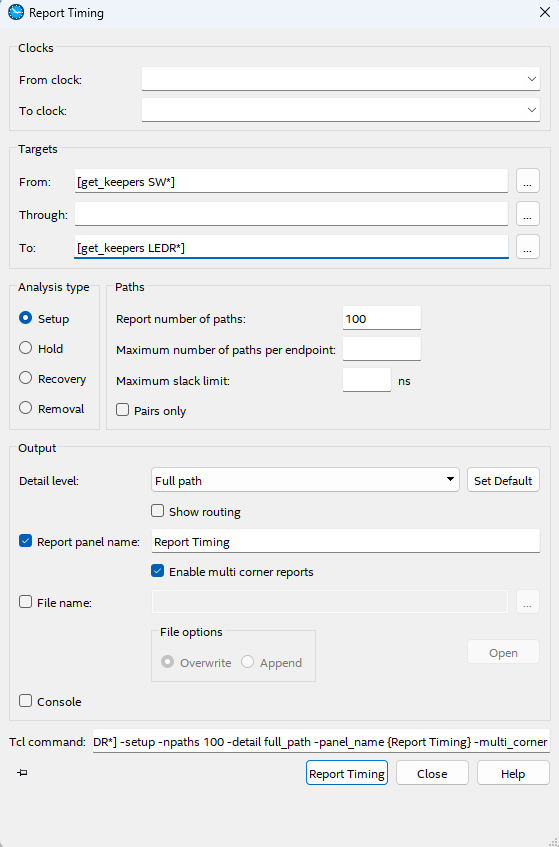Open browse dialog for To target
The width and height of the screenshot is (559, 847).
(x=528, y=247)
